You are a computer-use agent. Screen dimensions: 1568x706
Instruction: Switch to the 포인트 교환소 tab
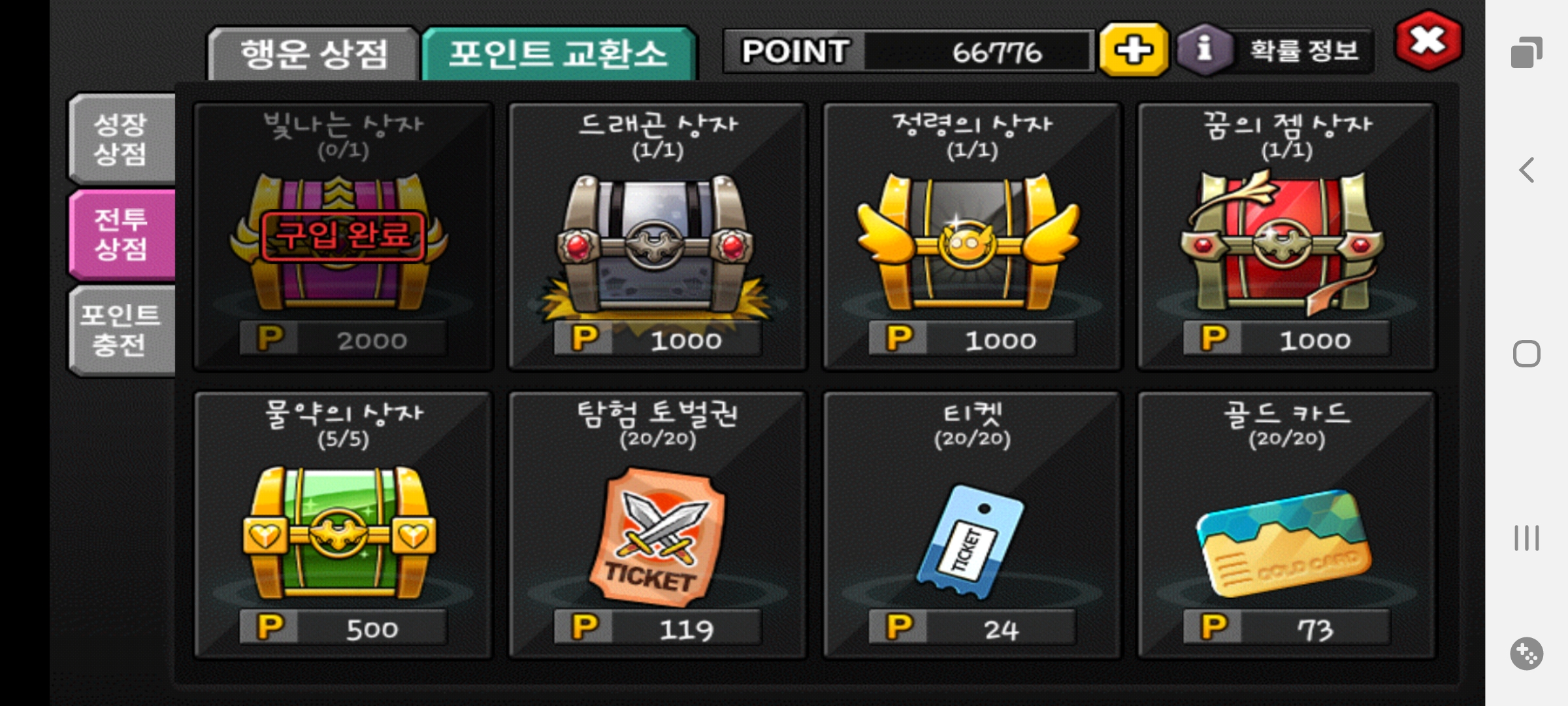pos(559,54)
